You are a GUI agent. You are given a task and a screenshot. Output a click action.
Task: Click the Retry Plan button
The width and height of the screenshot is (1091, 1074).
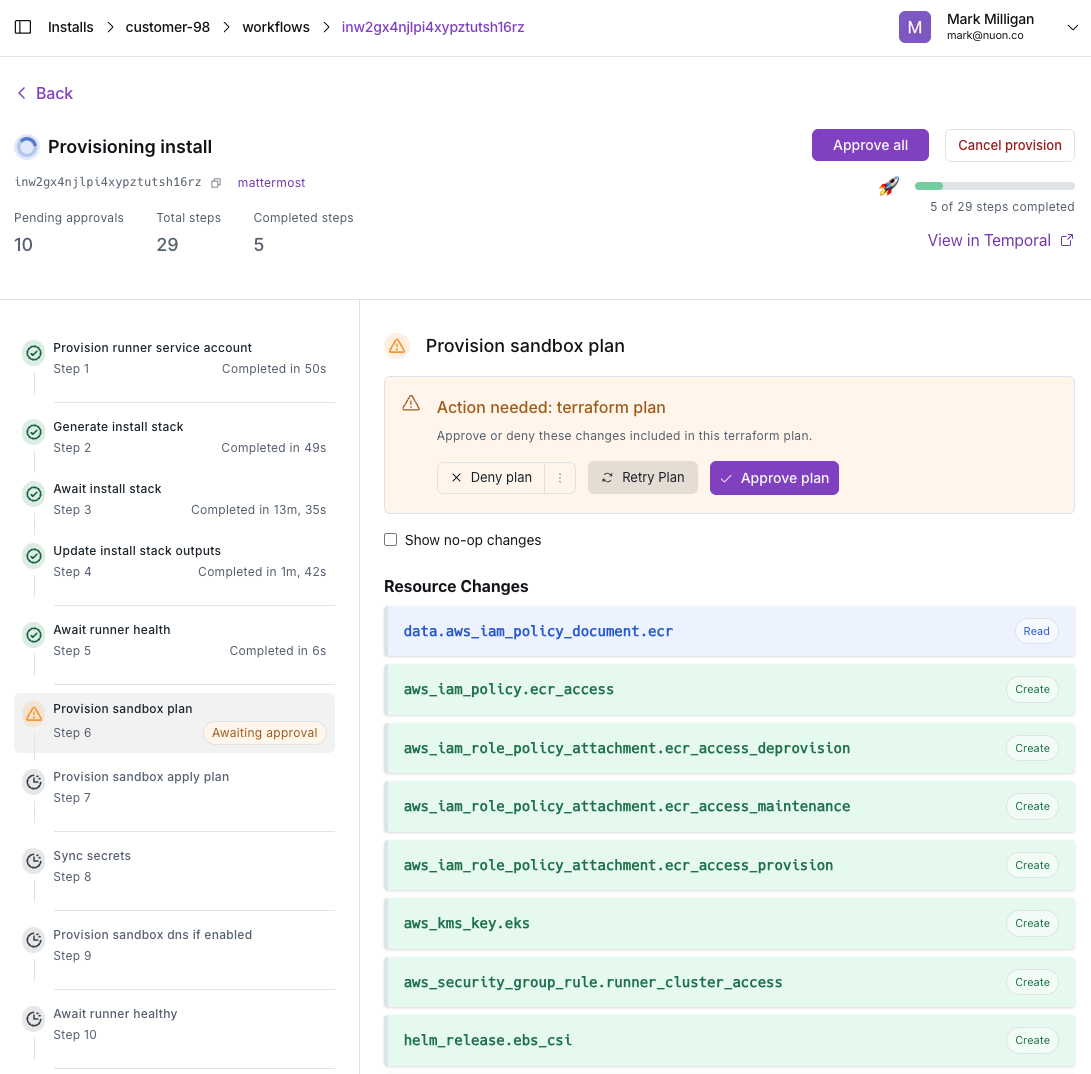click(x=642, y=477)
